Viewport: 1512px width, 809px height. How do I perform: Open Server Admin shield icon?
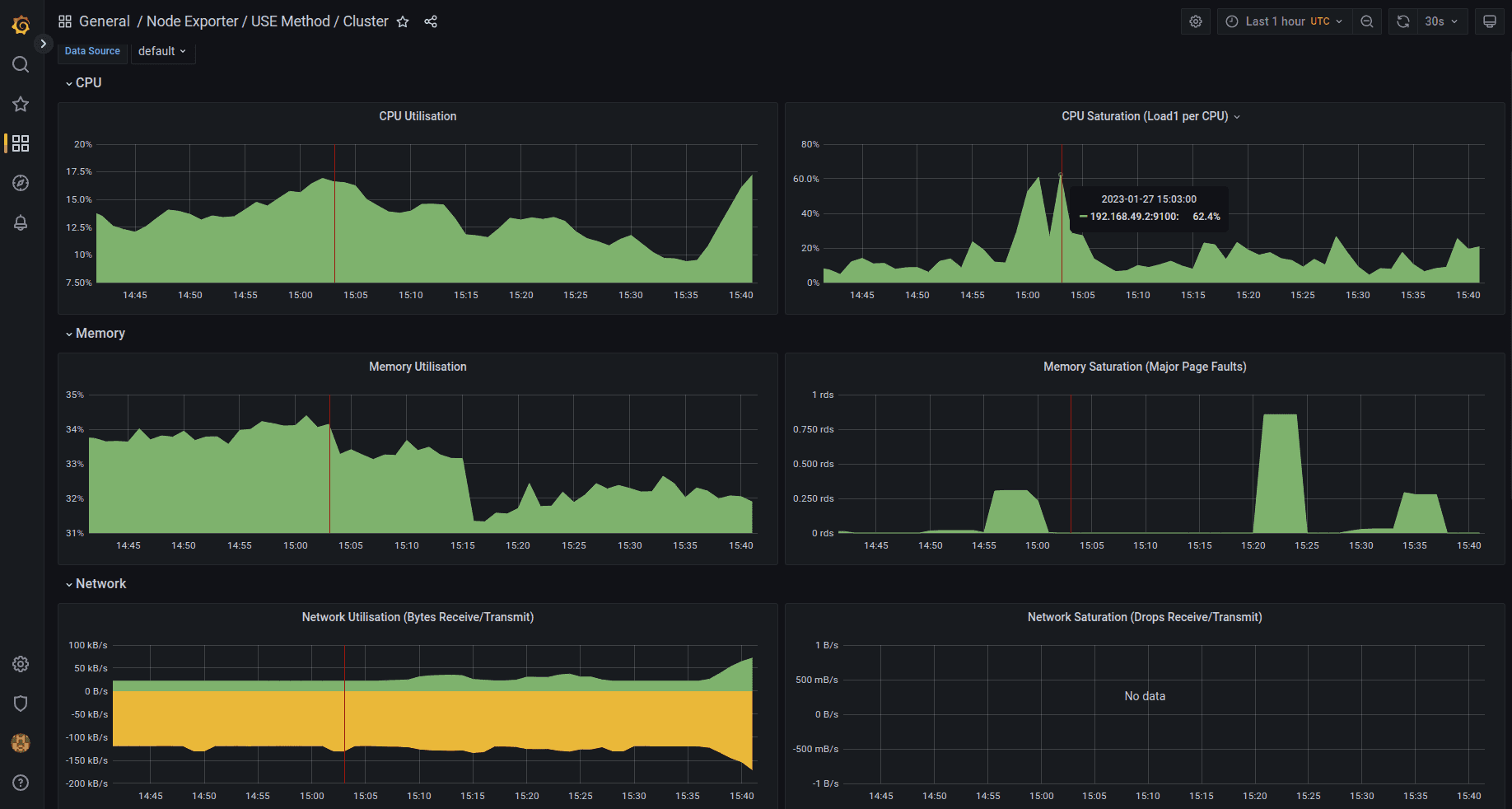(21, 704)
